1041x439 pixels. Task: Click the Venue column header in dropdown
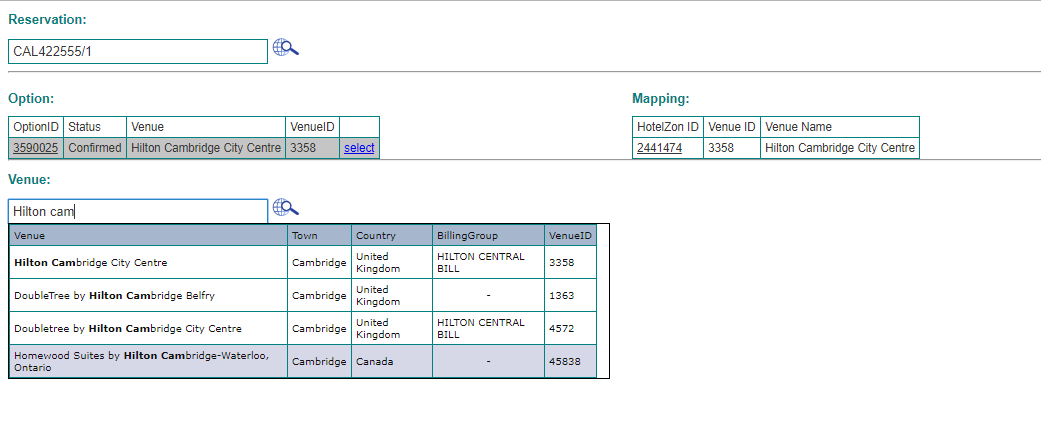coord(149,236)
